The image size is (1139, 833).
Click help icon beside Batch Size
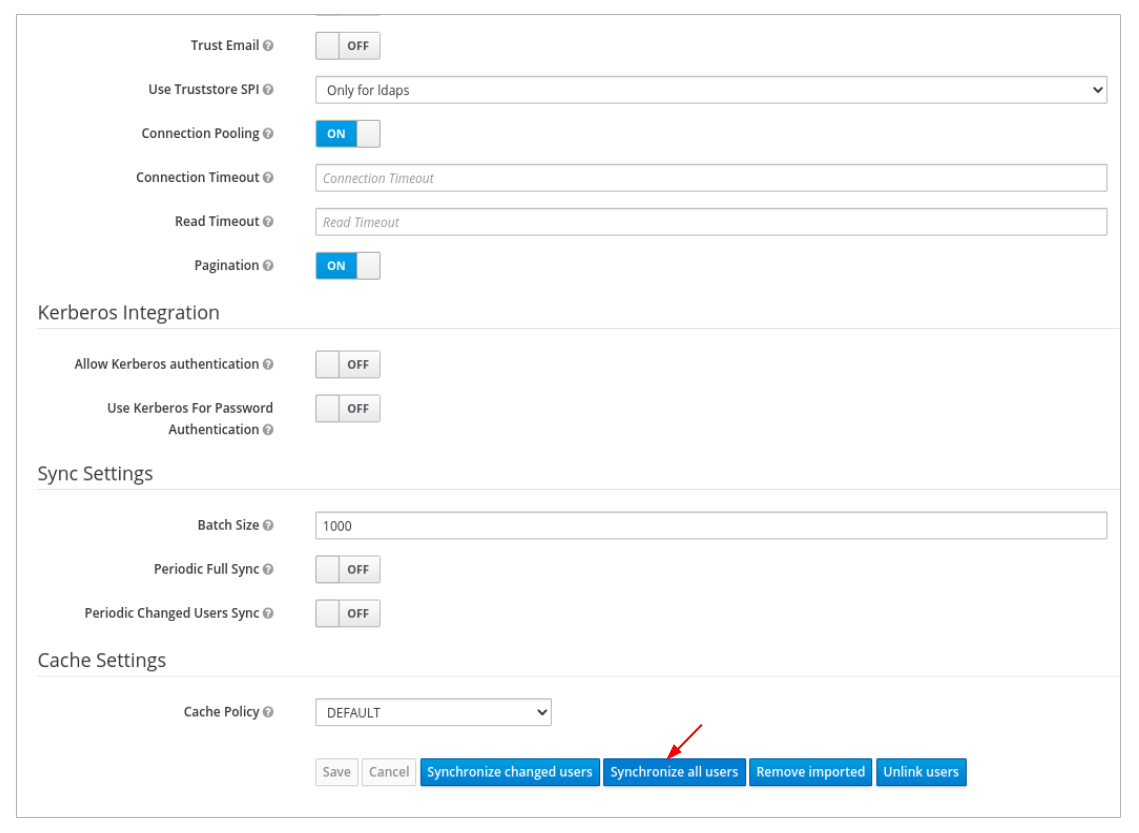pos(268,526)
